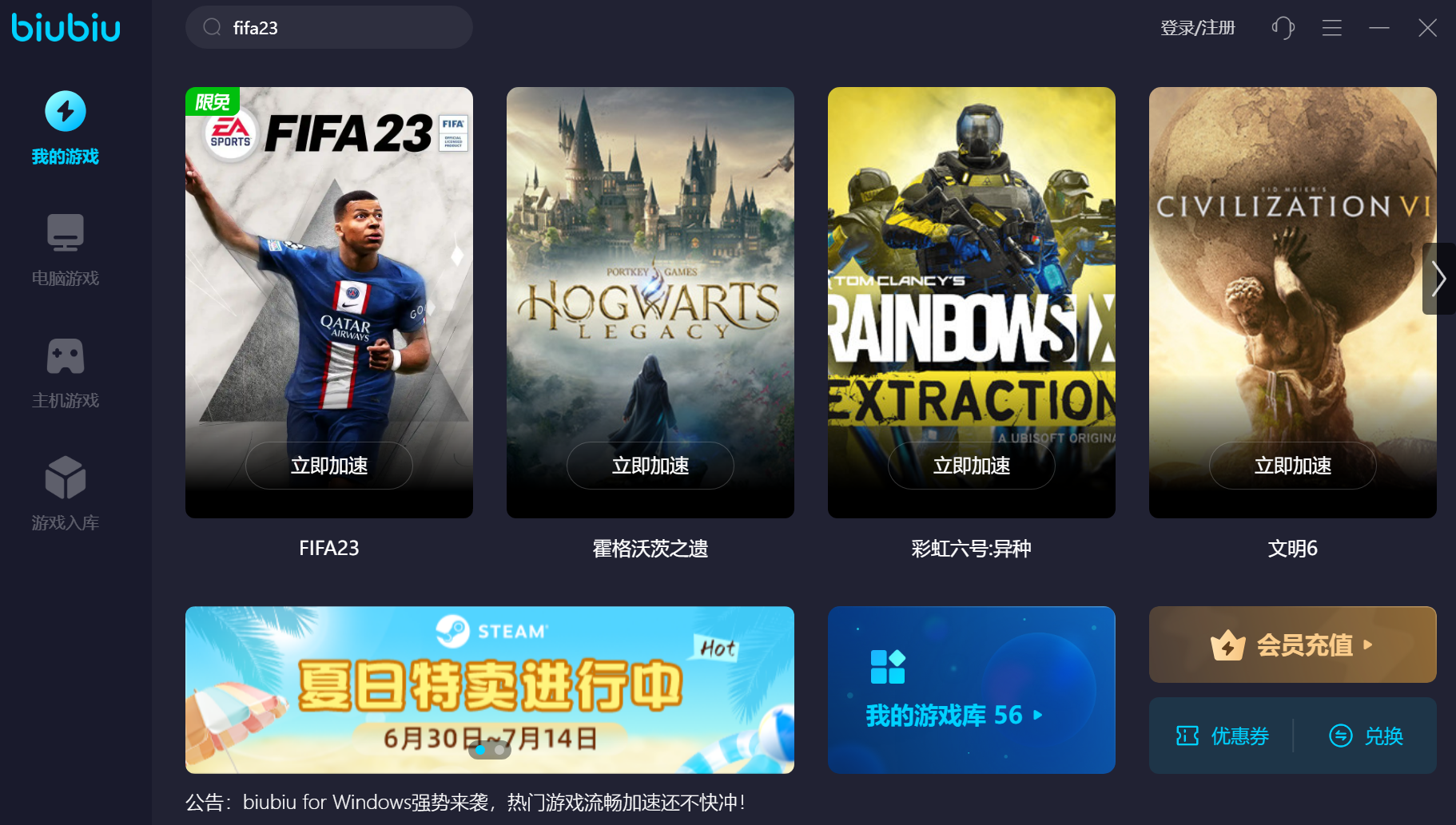The image size is (1456, 825).
Task: Open the 我的游戏 lightning icon
Action: tap(66, 111)
